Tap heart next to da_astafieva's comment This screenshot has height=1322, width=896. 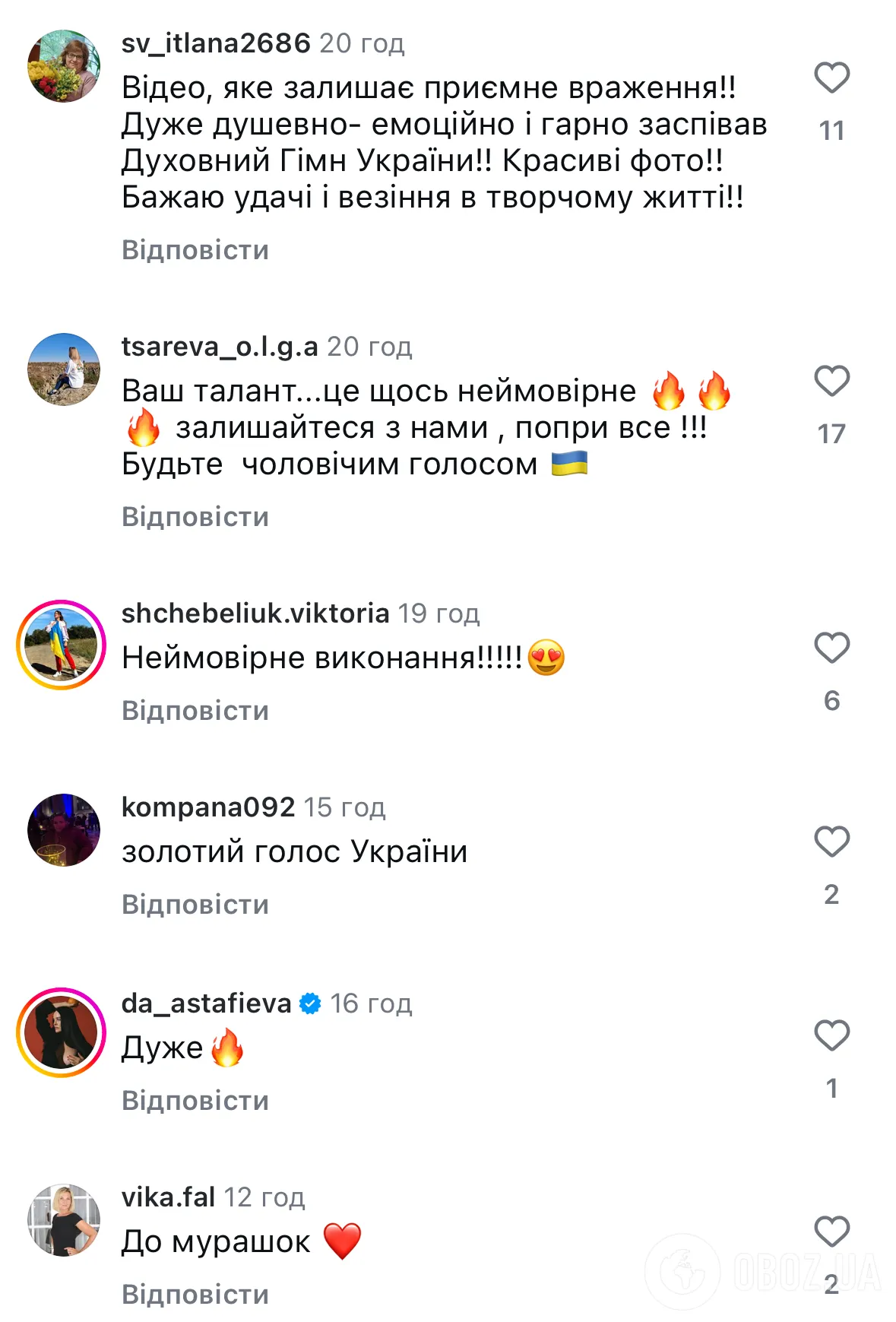[831, 1035]
